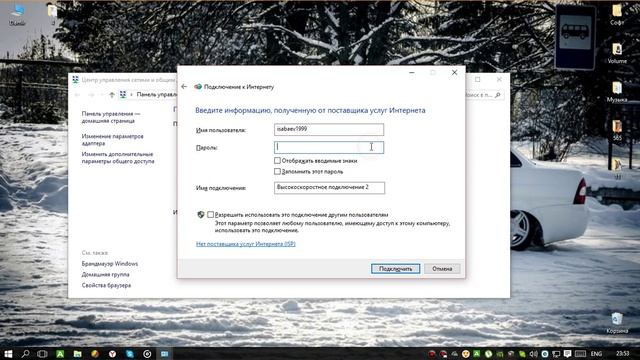The height and width of the screenshot is (360, 640).
Task: Click the Имя подключения label text
Action: point(221,188)
